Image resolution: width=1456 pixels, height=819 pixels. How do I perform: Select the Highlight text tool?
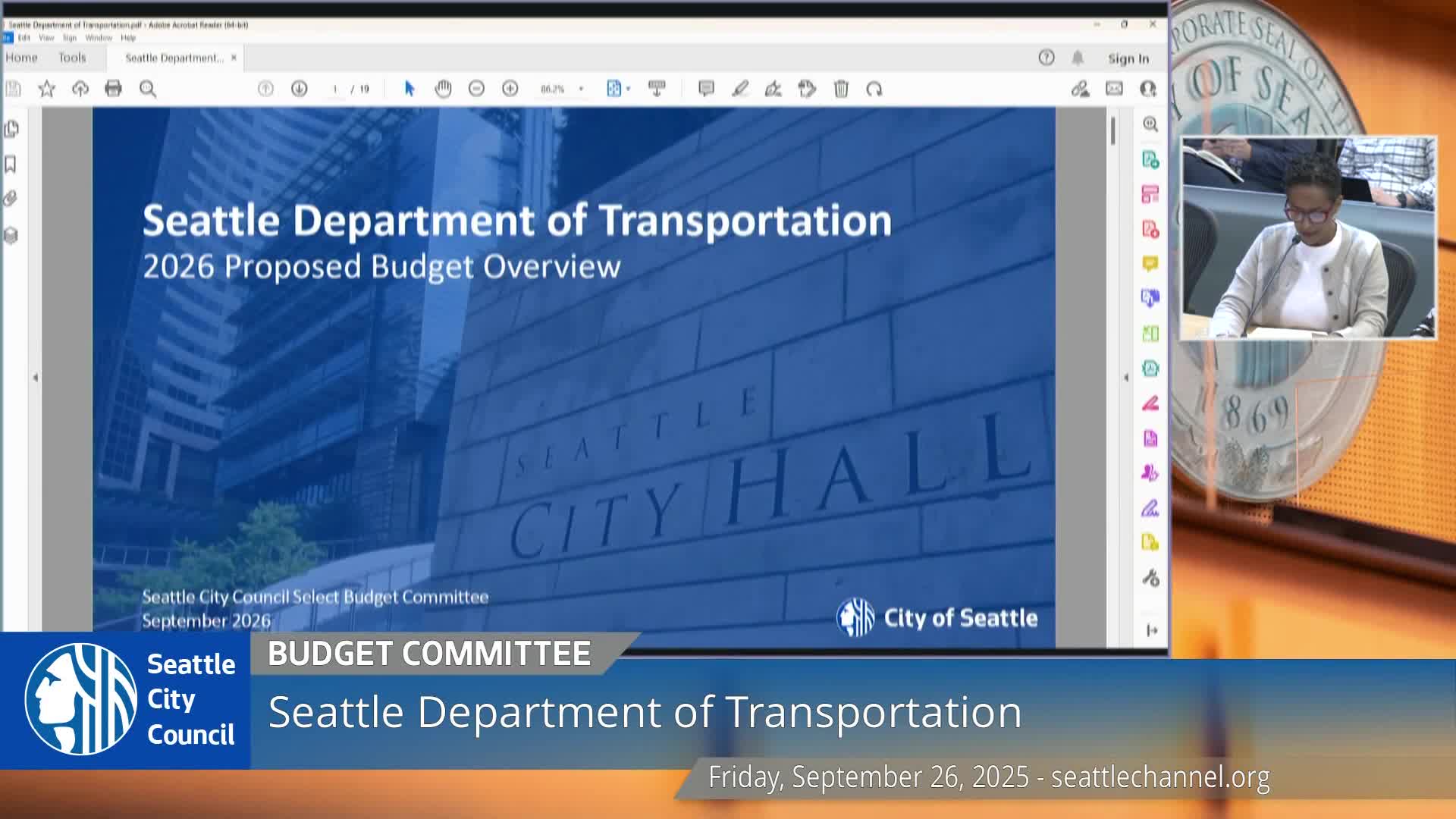click(741, 89)
